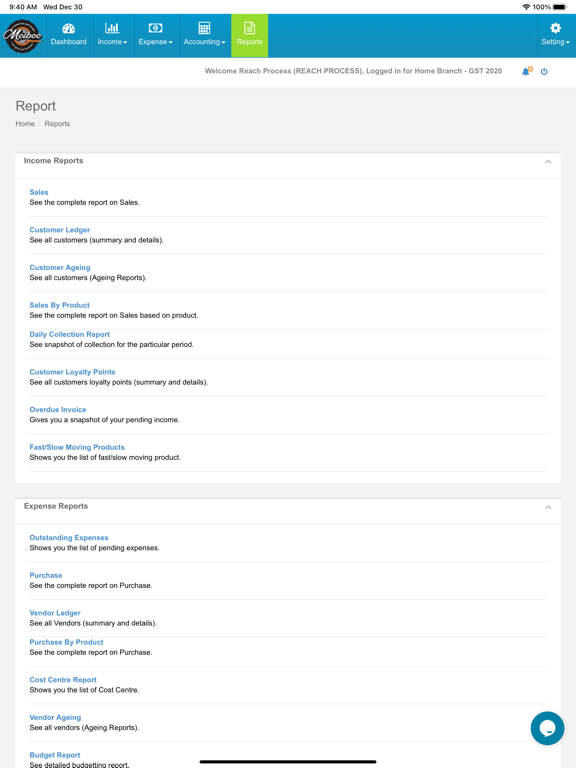Image resolution: width=576 pixels, height=768 pixels.
Task: View the Overdue Invoice report
Action: pos(58,409)
